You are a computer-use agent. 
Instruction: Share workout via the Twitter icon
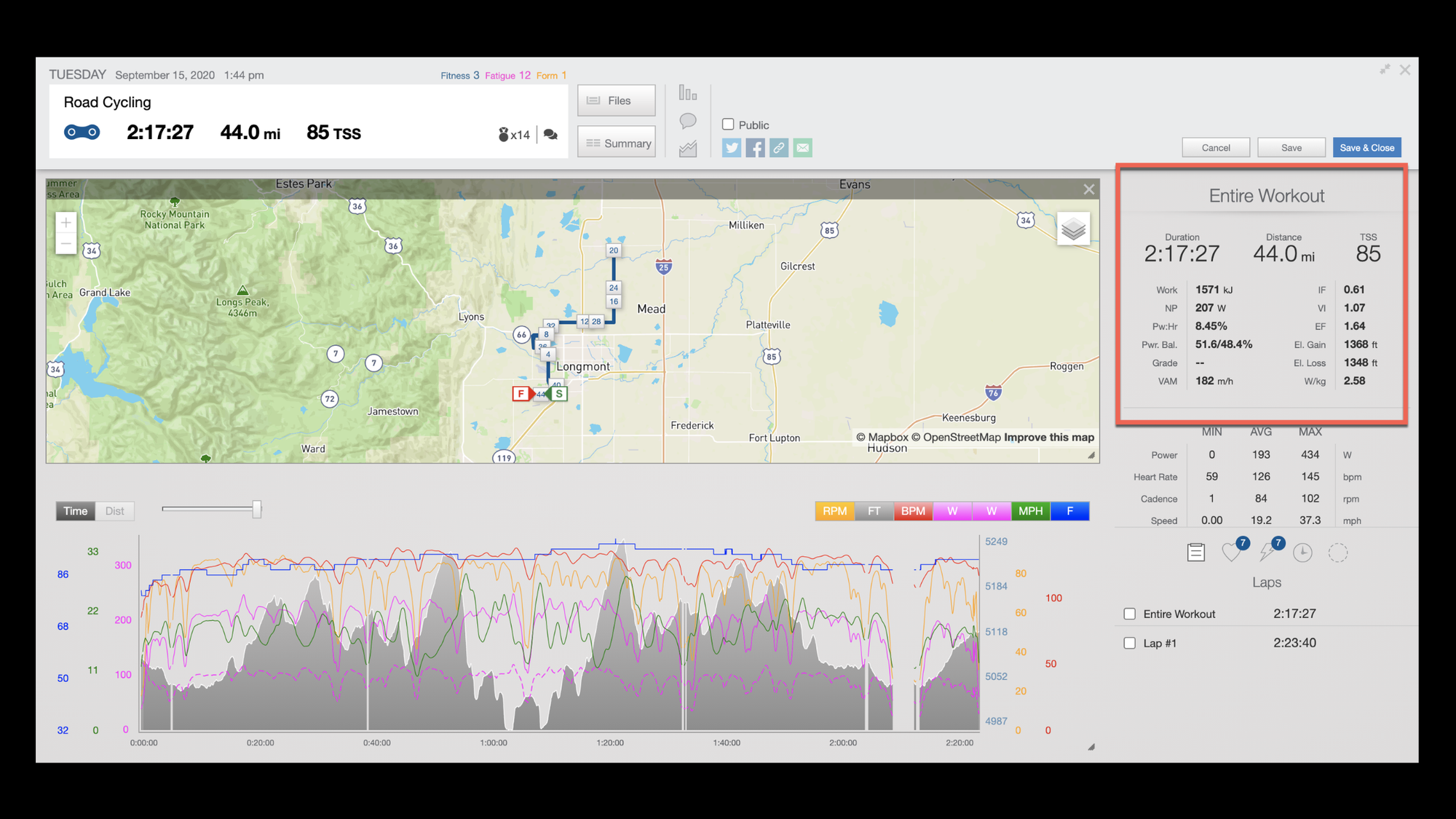click(x=732, y=149)
